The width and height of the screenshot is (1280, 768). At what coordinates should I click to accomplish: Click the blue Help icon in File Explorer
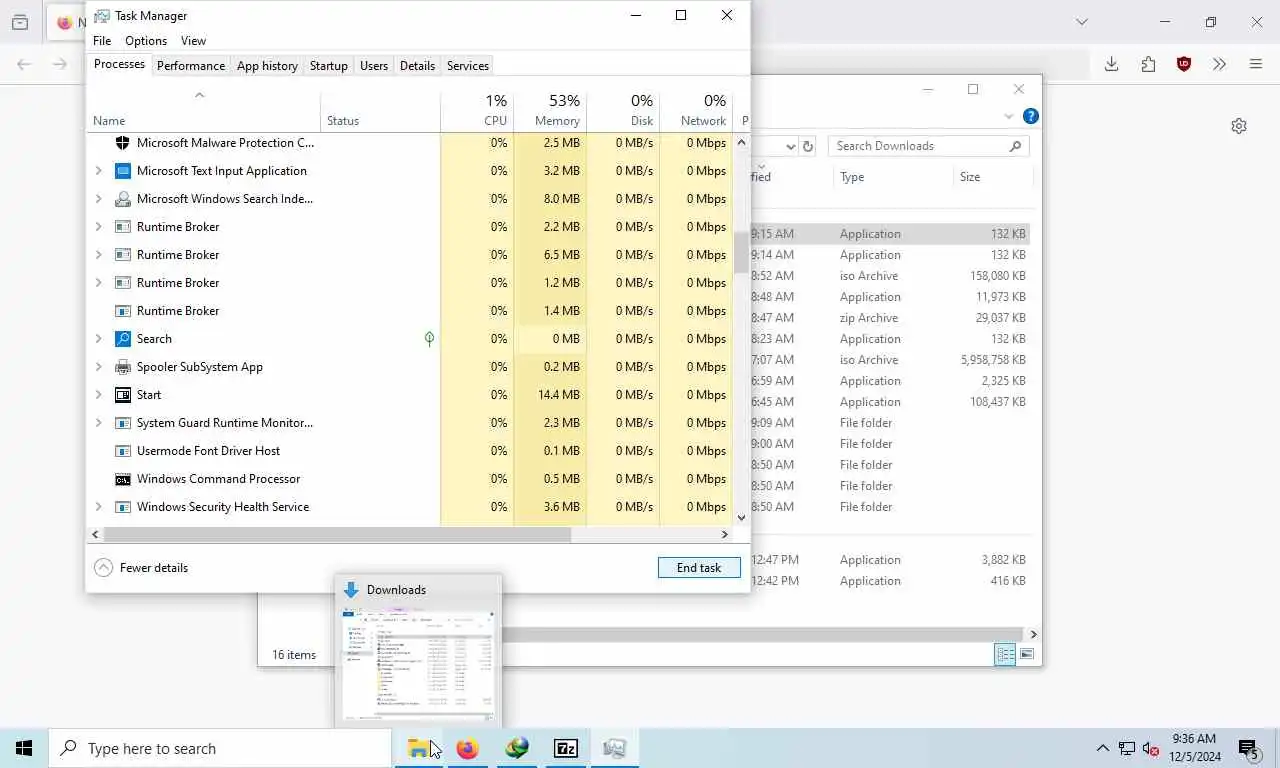point(1031,116)
